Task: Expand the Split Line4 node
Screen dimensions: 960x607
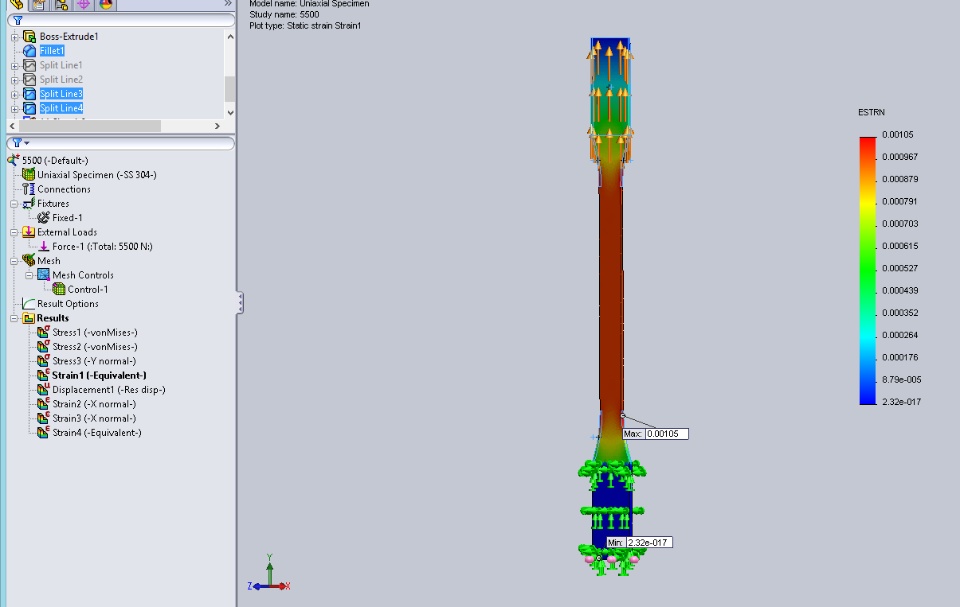Action: coord(15,108)
